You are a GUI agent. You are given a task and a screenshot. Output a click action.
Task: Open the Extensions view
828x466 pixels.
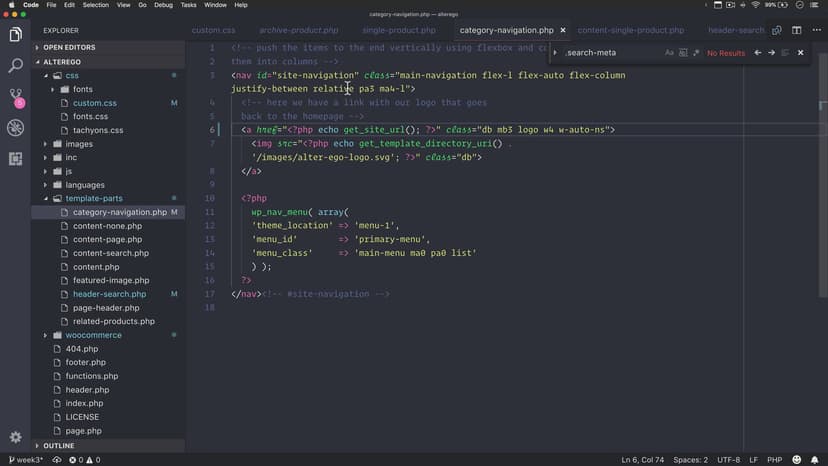(x=15, y=158)
